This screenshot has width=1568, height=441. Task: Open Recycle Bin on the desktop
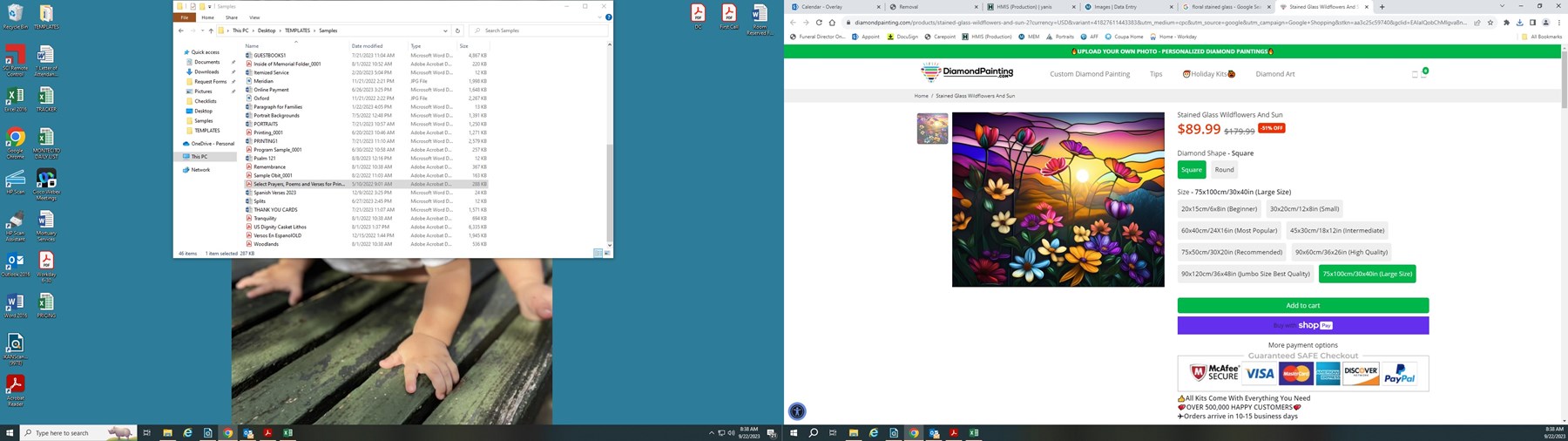point(15,16)
